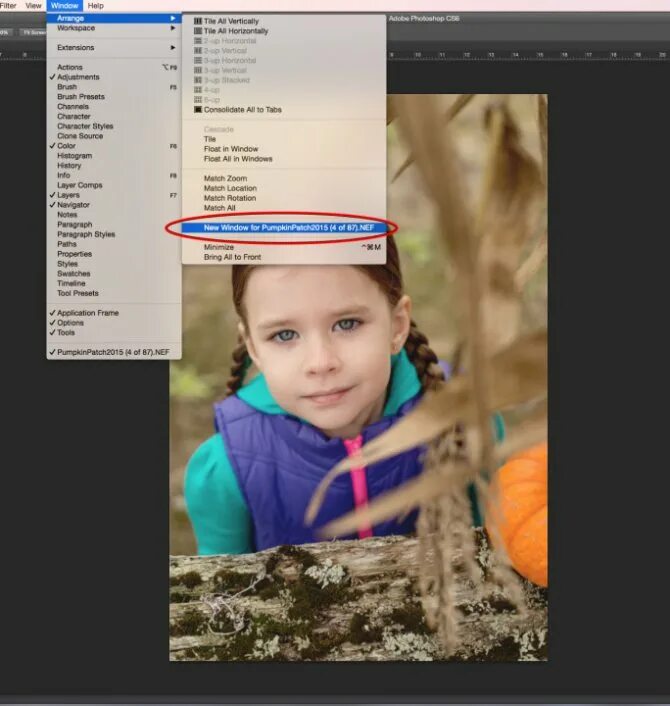Show the Layer Comps panel
The width and height of the screenshot is (670, 706).
114,185
